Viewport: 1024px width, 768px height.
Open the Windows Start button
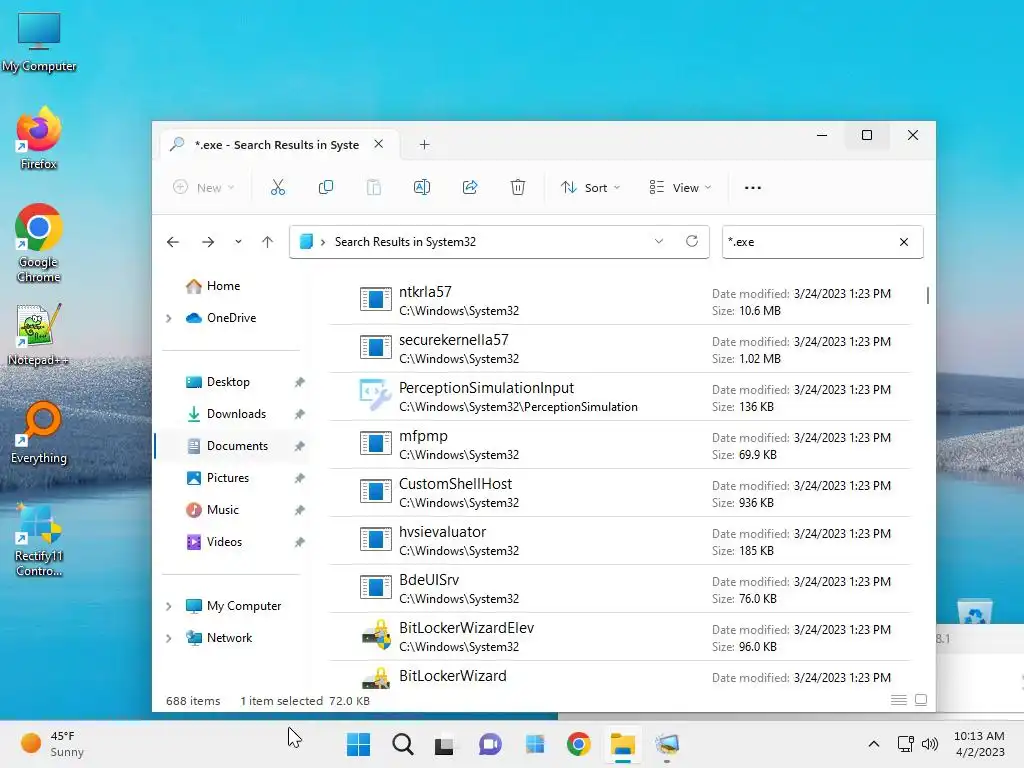point(359,744)
